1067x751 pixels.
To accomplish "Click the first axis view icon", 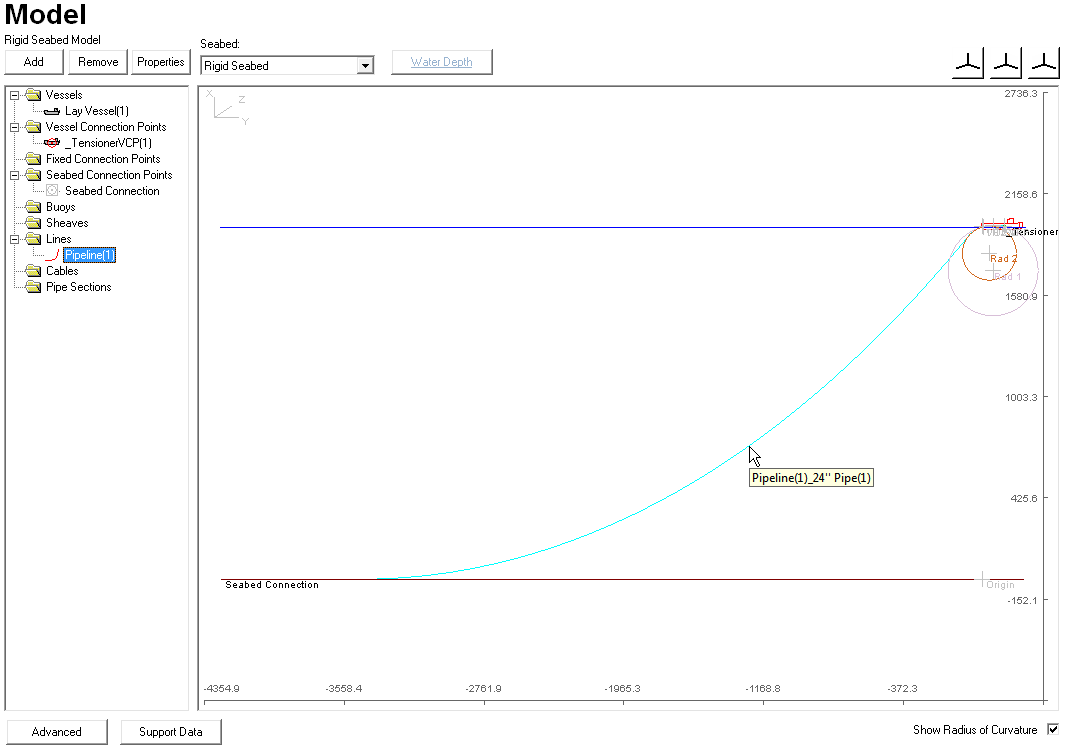I will [x=967, y=64].
